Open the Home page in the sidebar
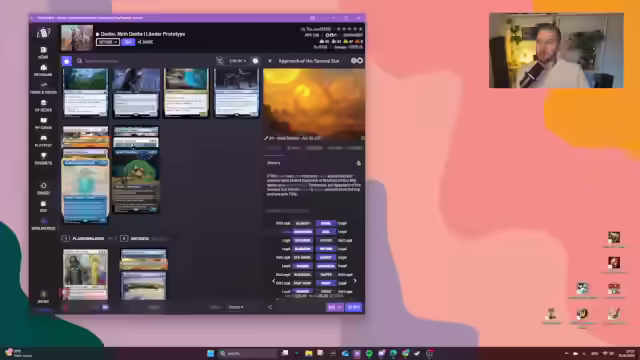Viewport: 640px width, 360px height. pyautogui.click(x=43, y=53)
